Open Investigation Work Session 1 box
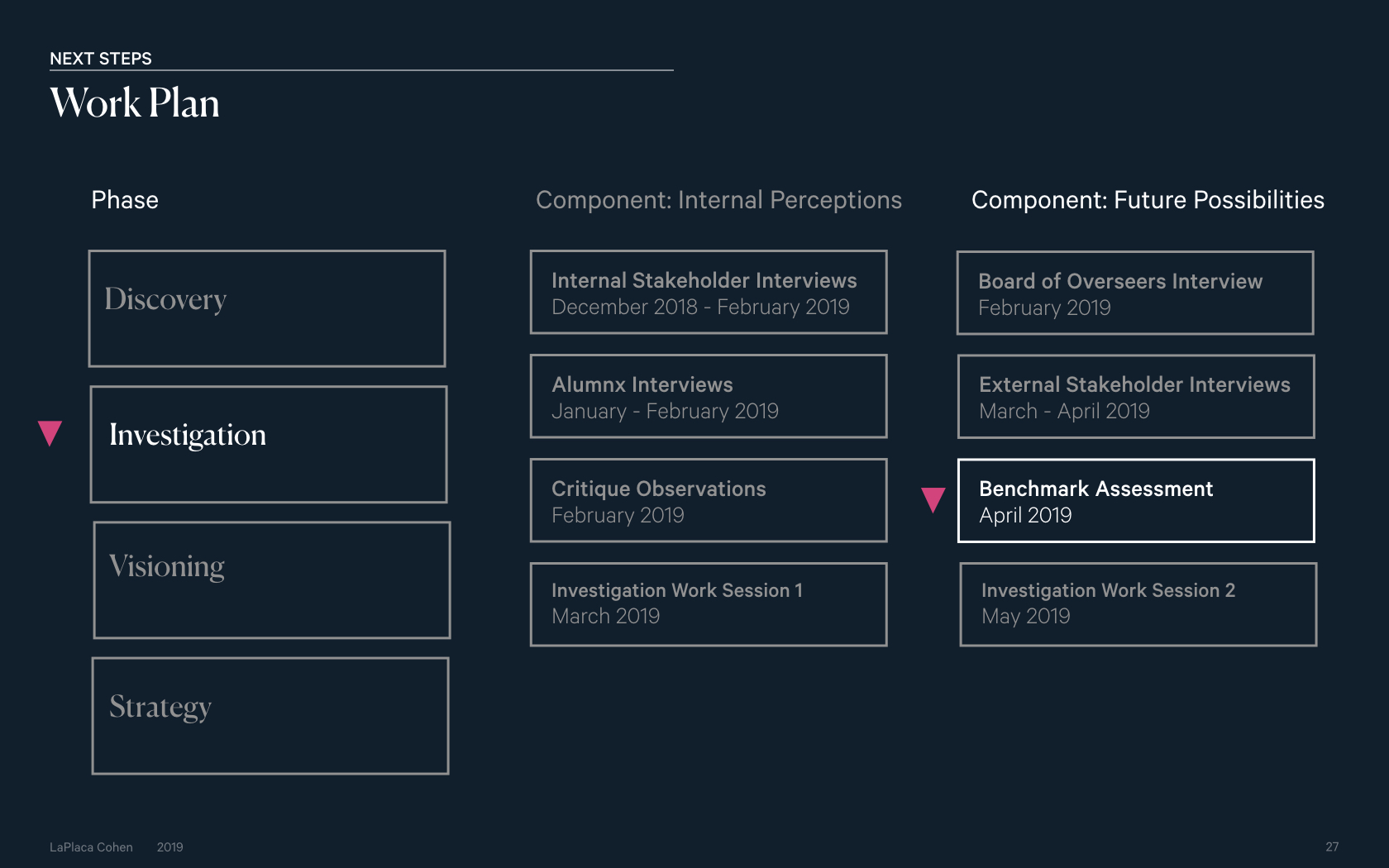Screen dimensions: 1389x868 [x=709, y=604]
